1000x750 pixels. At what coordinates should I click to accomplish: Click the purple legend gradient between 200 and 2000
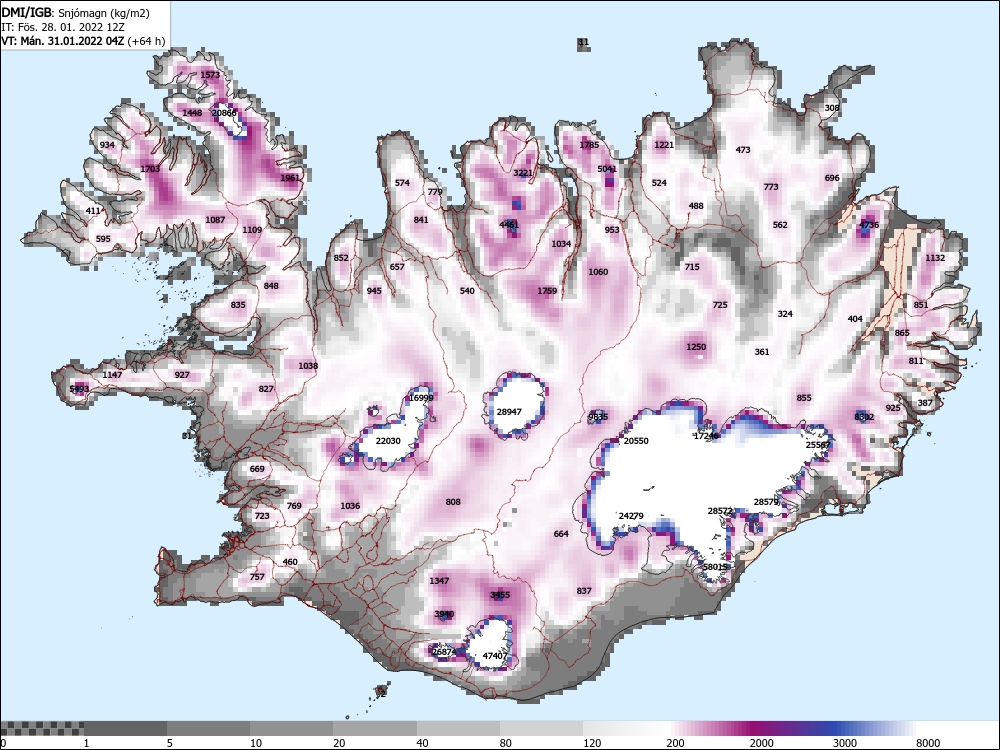[x=708, y=728]
